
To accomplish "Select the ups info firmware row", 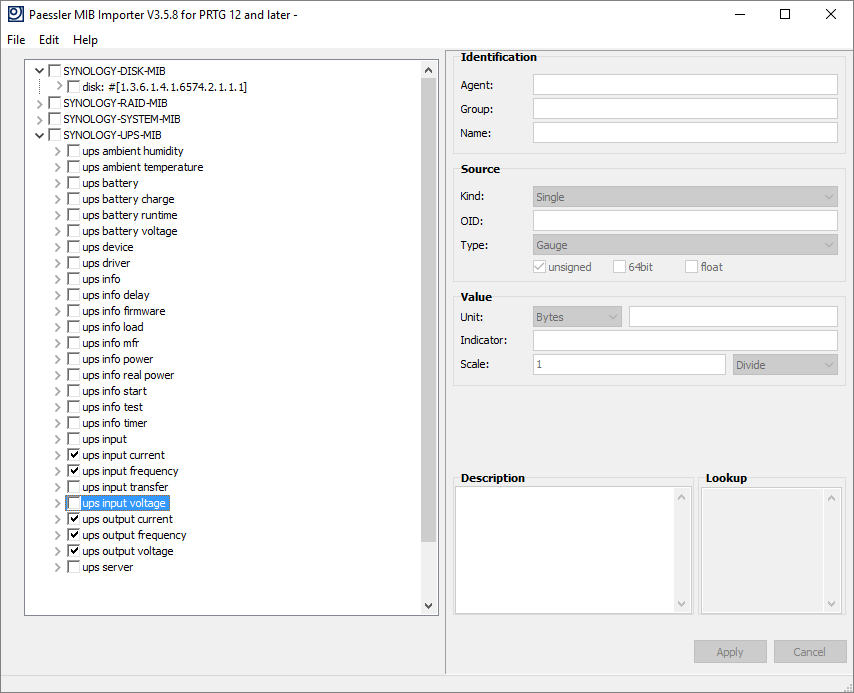I will [x=124, y=311].
